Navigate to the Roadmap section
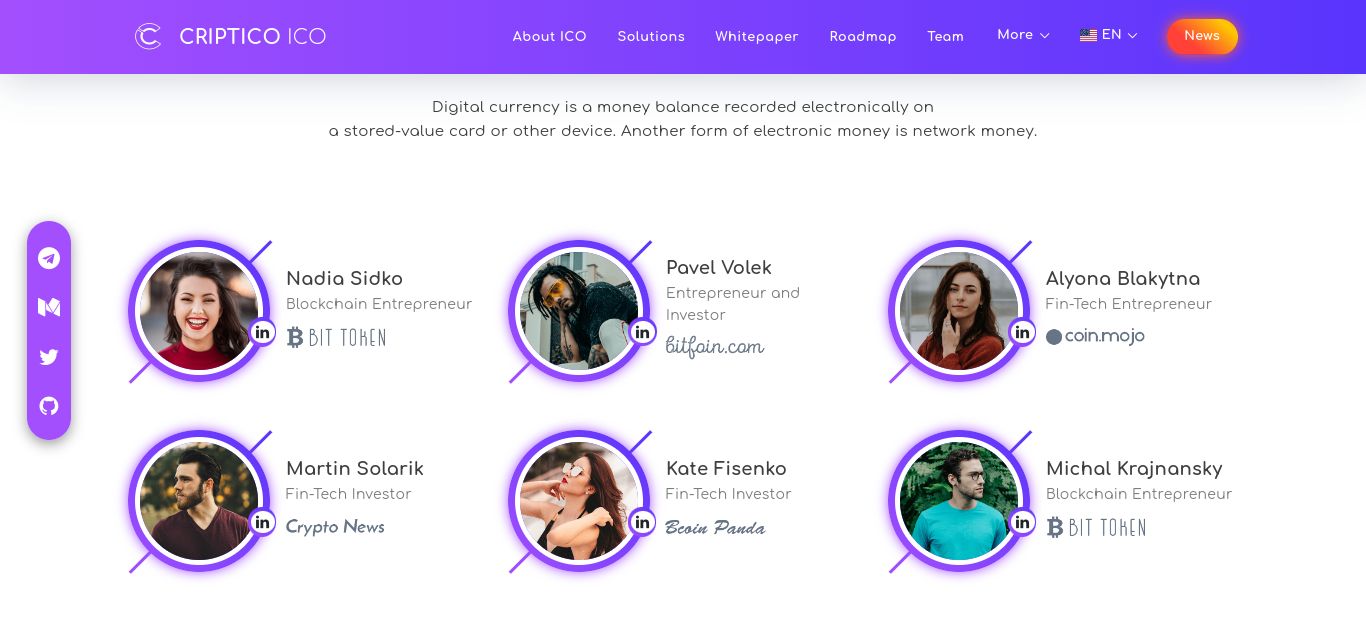This screenshot has width=1366, height=632. click(x=862, y=37)
